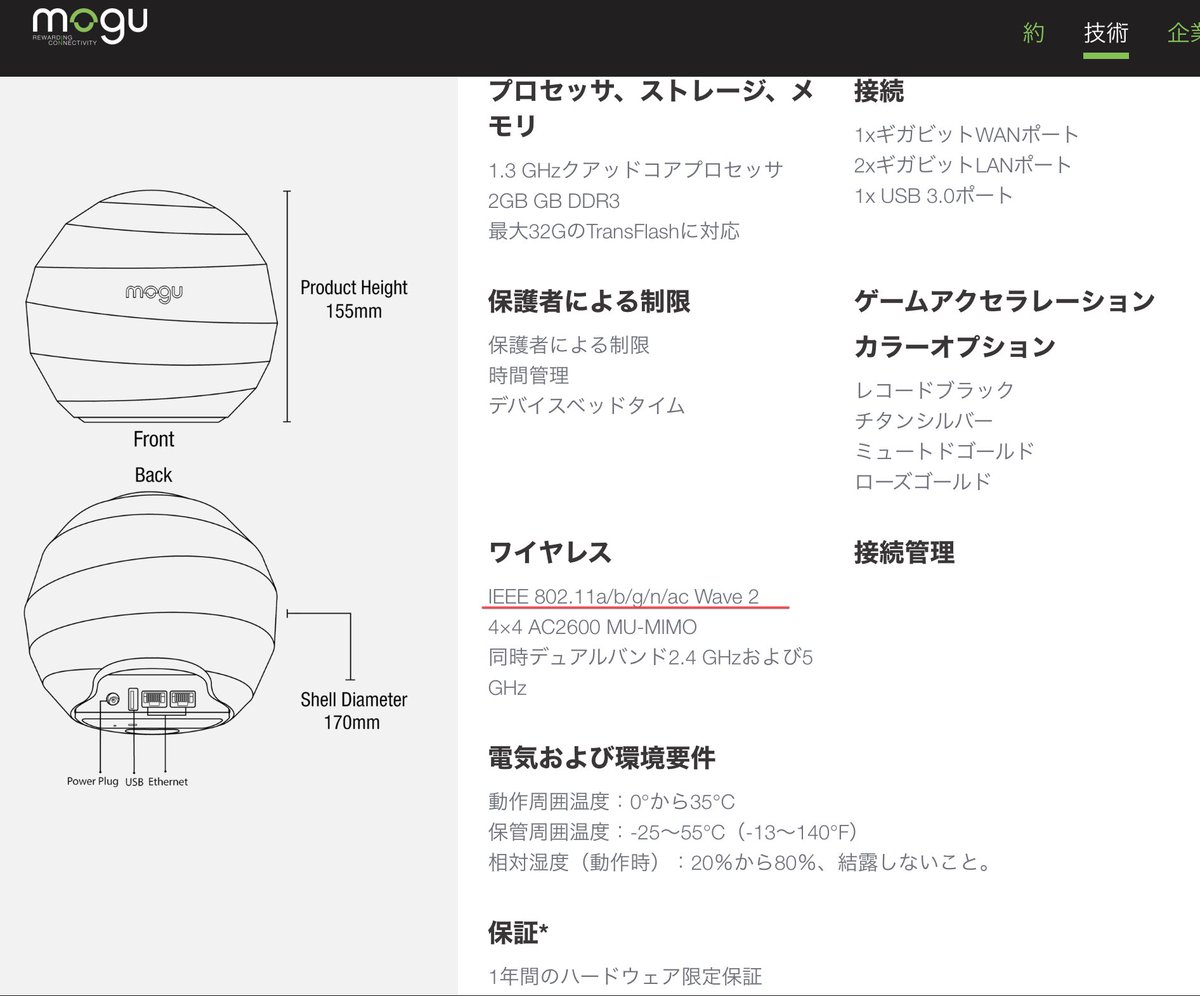Expand the 接続管理 section
Image resolution: width=1200 pixels, height=996 pixels.
[x=903, y=552]
